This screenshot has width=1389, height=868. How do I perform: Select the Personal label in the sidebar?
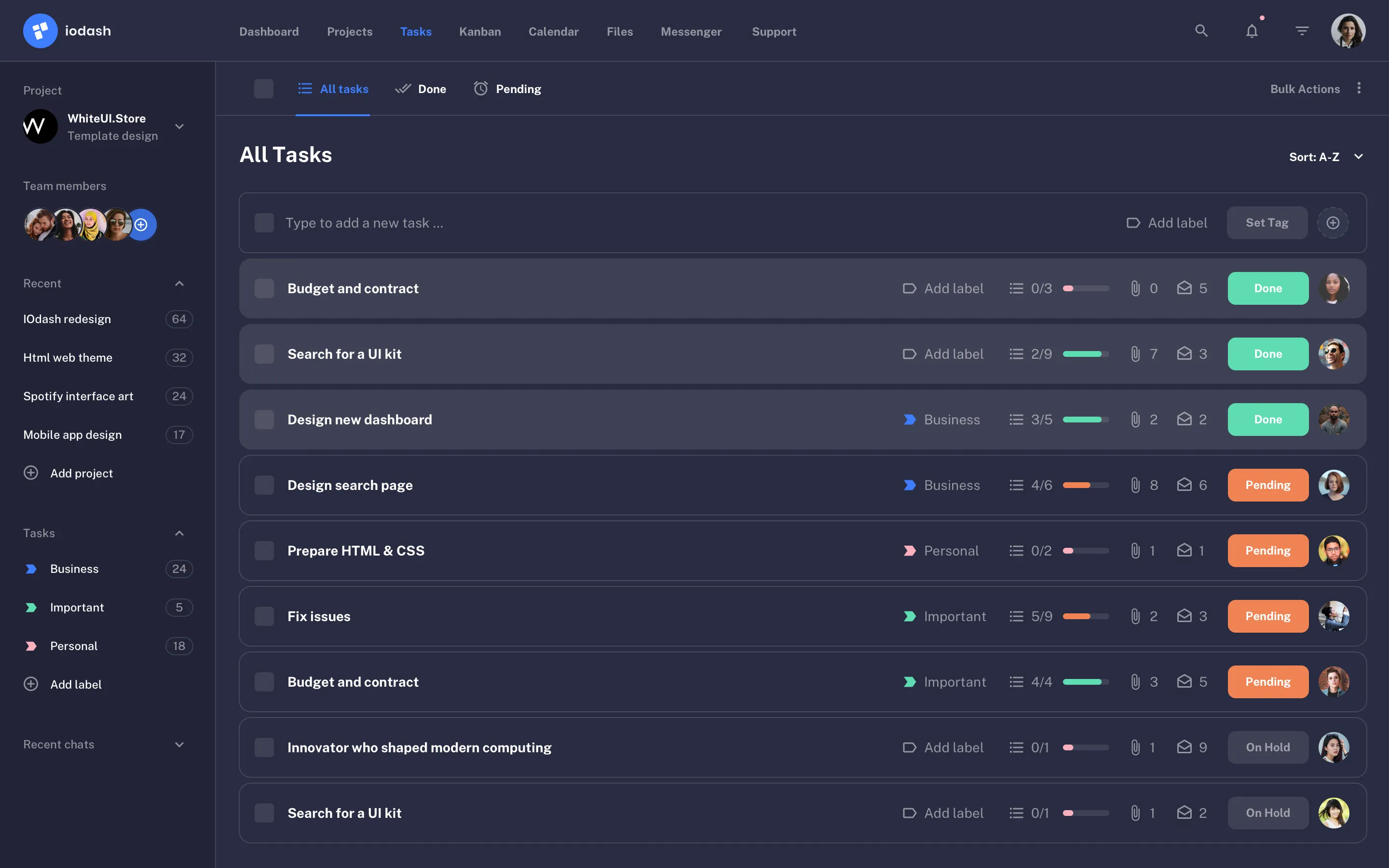pos(73,645)
